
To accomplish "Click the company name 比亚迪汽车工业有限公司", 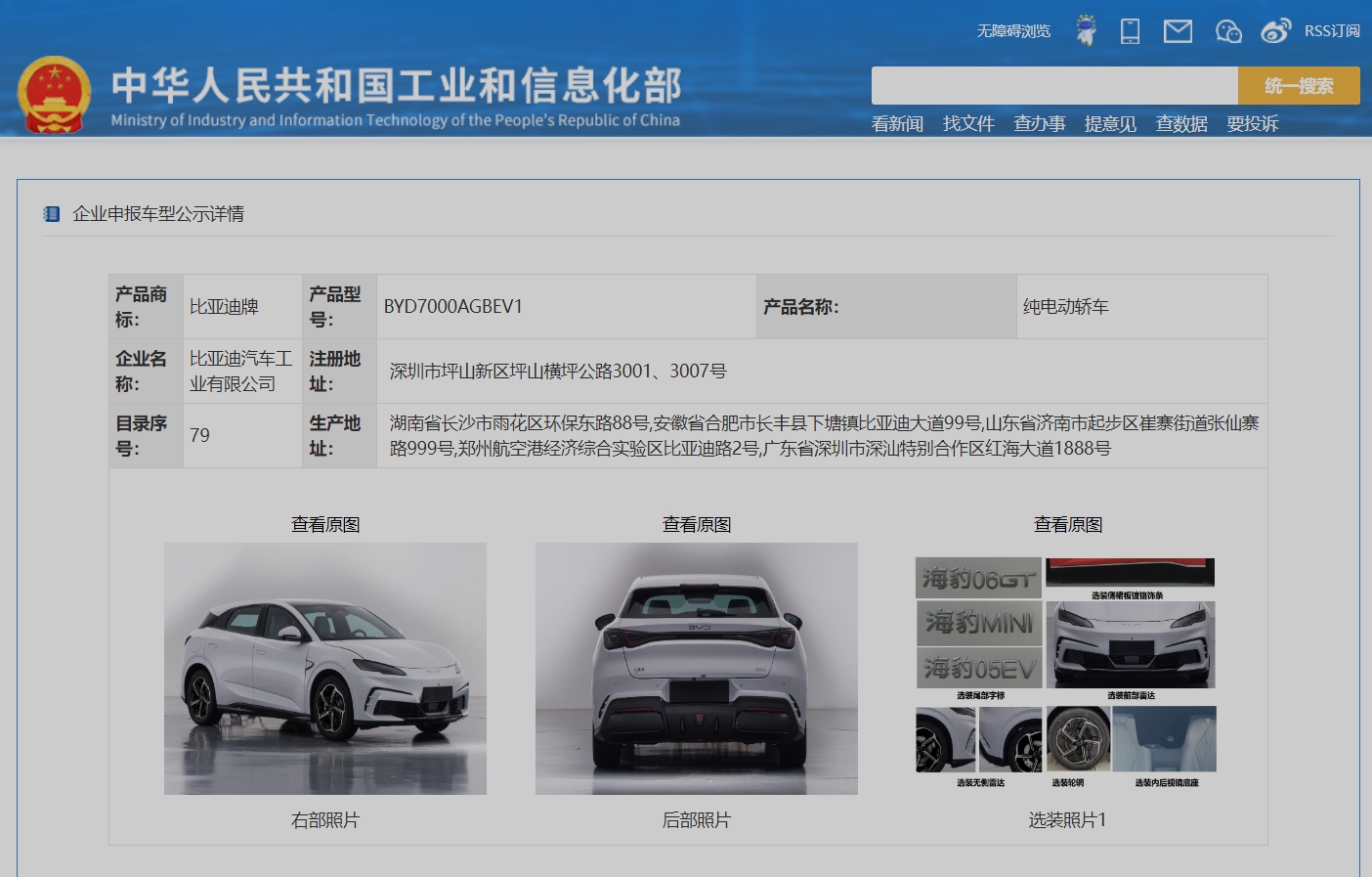I will (x=241, y=372).
